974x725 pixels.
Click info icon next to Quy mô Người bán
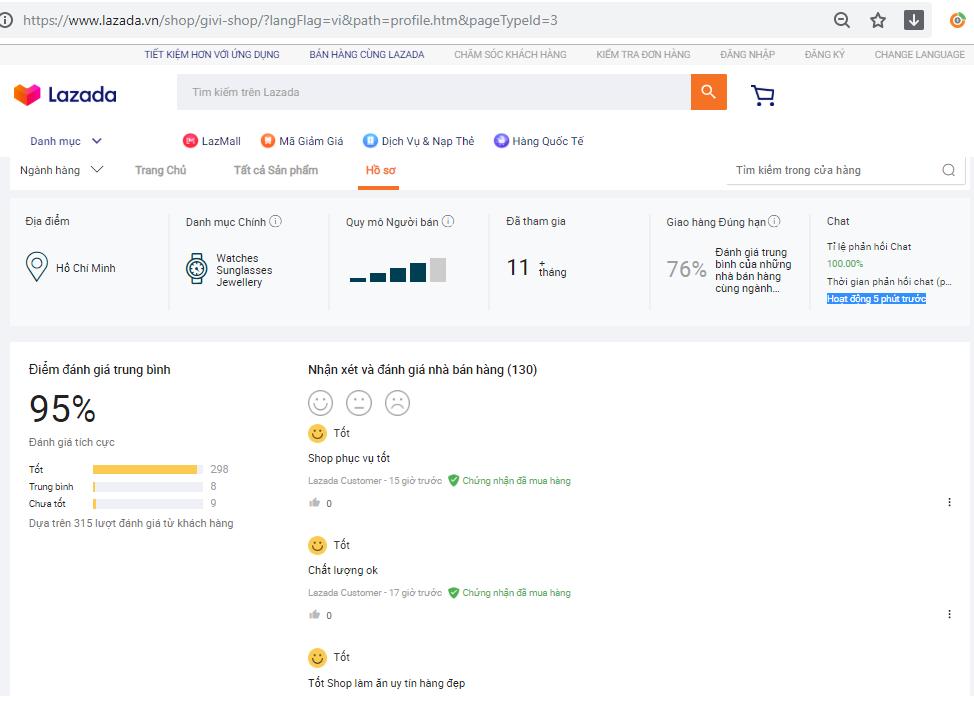448,221
